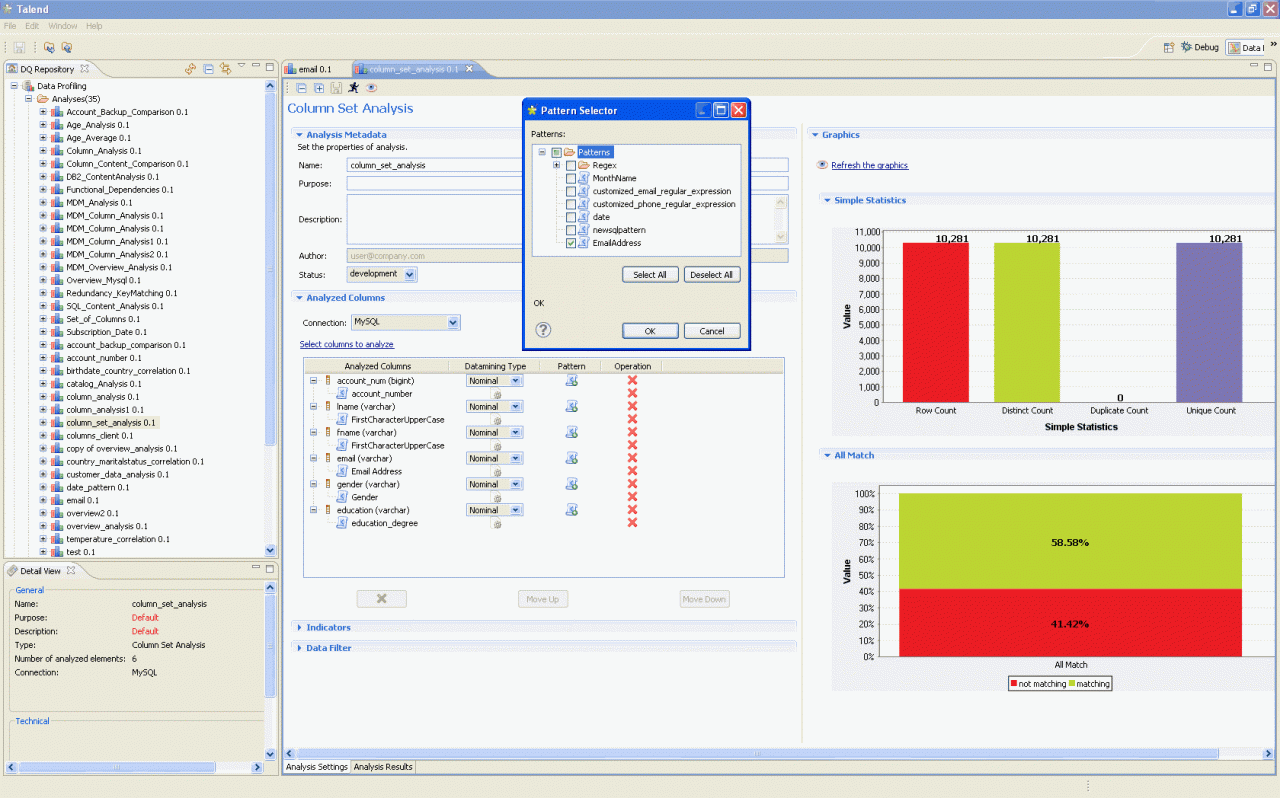Open the Status development dropdown
The width and height of the screenshot is (1280, 798).
410,274
